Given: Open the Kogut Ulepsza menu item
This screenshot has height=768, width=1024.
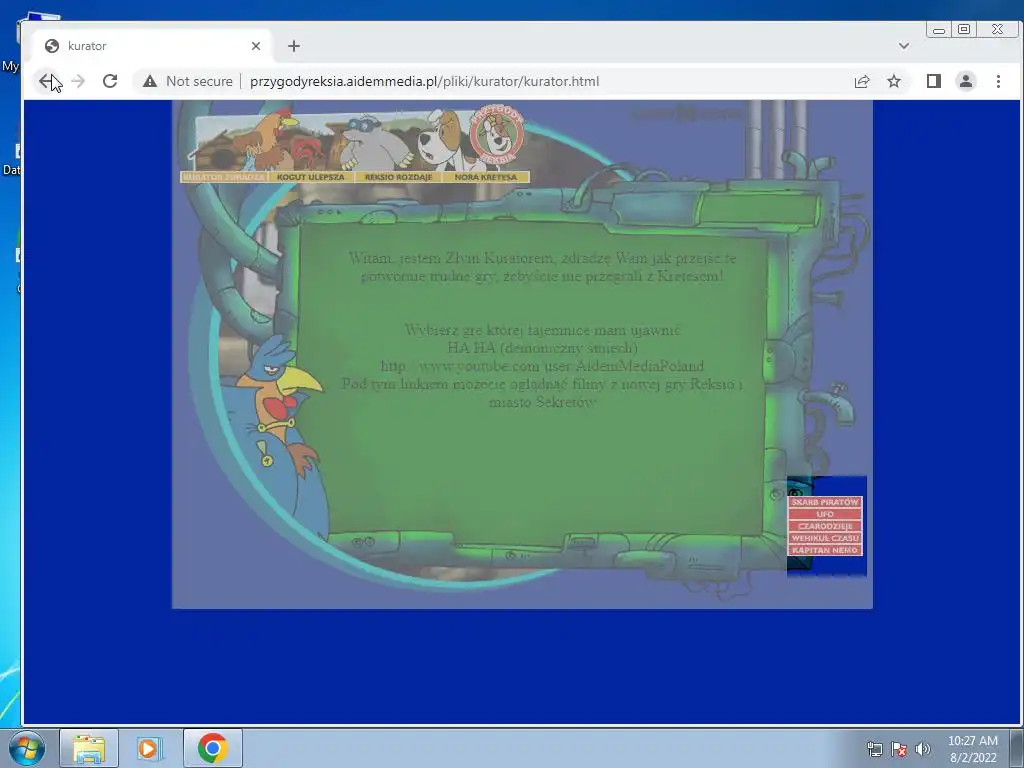Looking at the screenshot, I should (311, 177).
